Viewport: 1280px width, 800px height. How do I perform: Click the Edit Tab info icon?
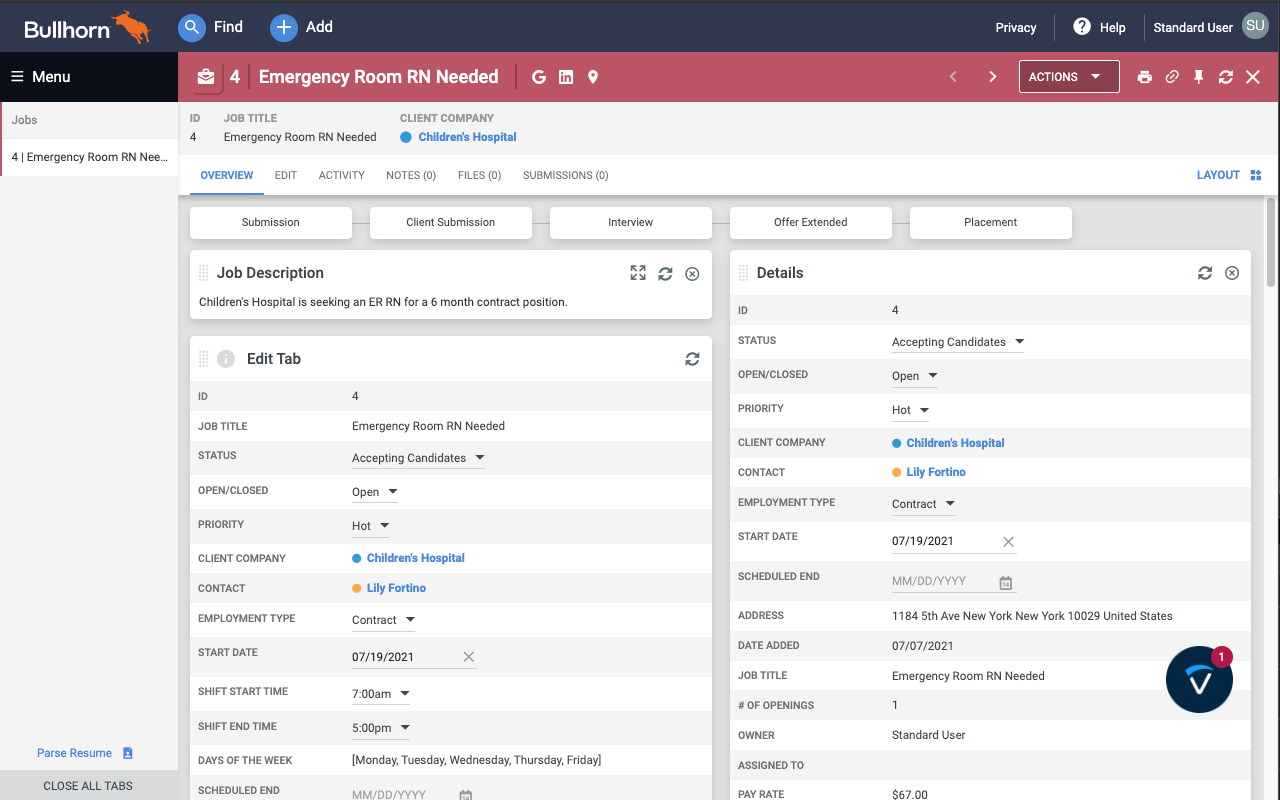point(226,359)
